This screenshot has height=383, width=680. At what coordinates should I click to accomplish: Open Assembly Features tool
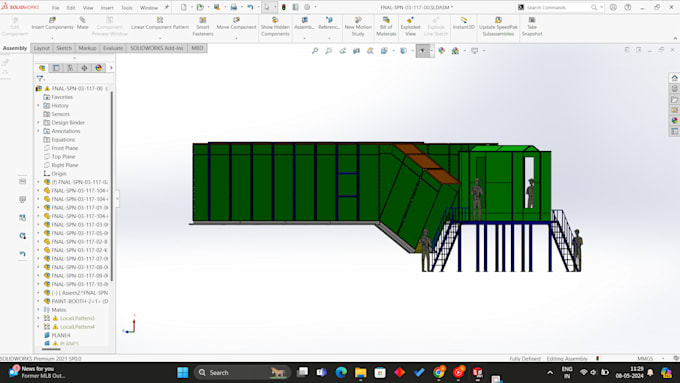(304, 23)
